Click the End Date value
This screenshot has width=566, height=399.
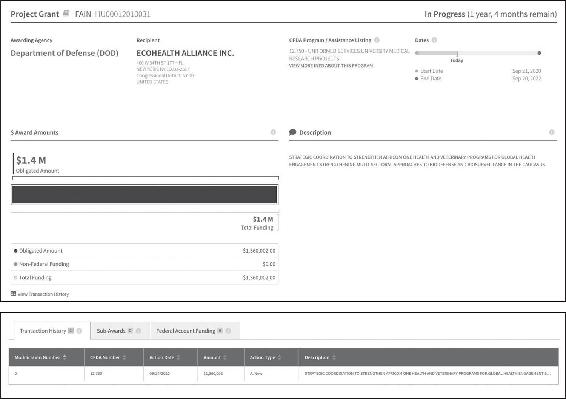(526, 78)
